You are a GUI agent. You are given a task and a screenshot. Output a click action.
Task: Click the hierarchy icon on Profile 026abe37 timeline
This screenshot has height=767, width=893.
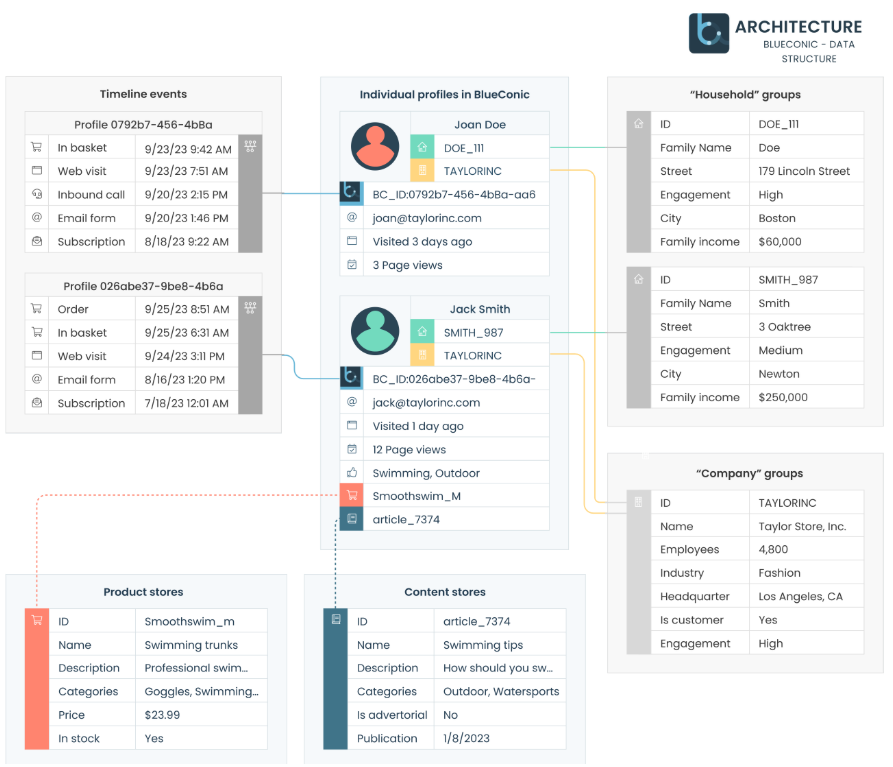pyautogui.click(x=250, y=308)
